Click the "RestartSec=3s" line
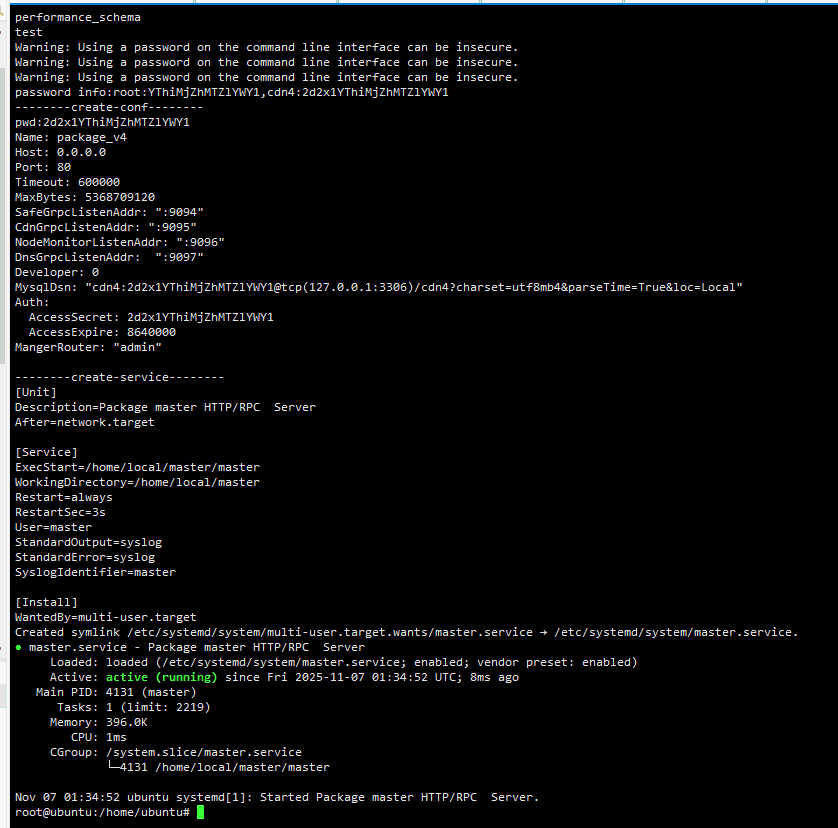The image size is (838, 828). 60,512
